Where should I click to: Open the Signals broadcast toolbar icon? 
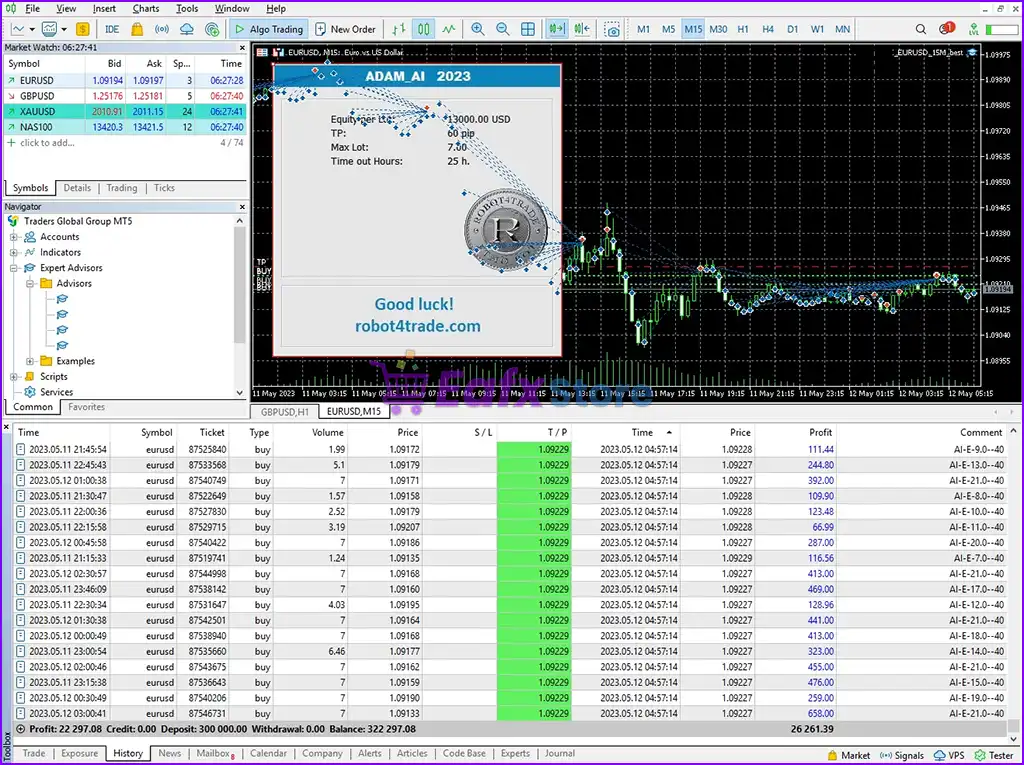tap(162, 29)
